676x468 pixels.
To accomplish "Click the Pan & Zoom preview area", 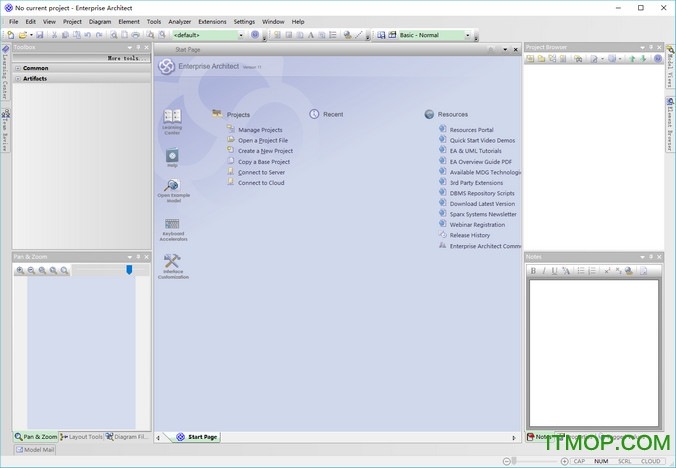I will coord(81,353).
